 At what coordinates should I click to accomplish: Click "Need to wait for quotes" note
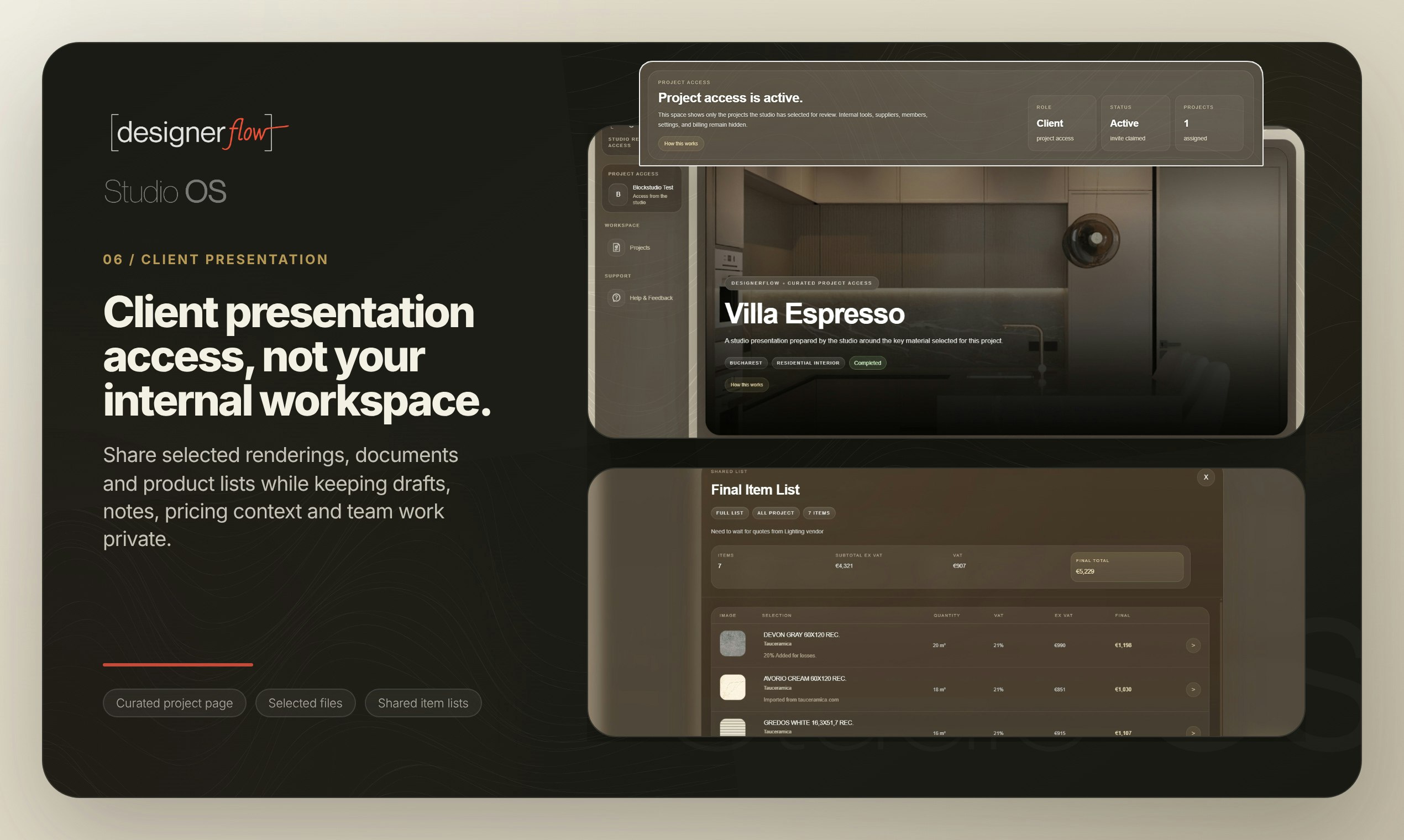click(x=767, y=532)
